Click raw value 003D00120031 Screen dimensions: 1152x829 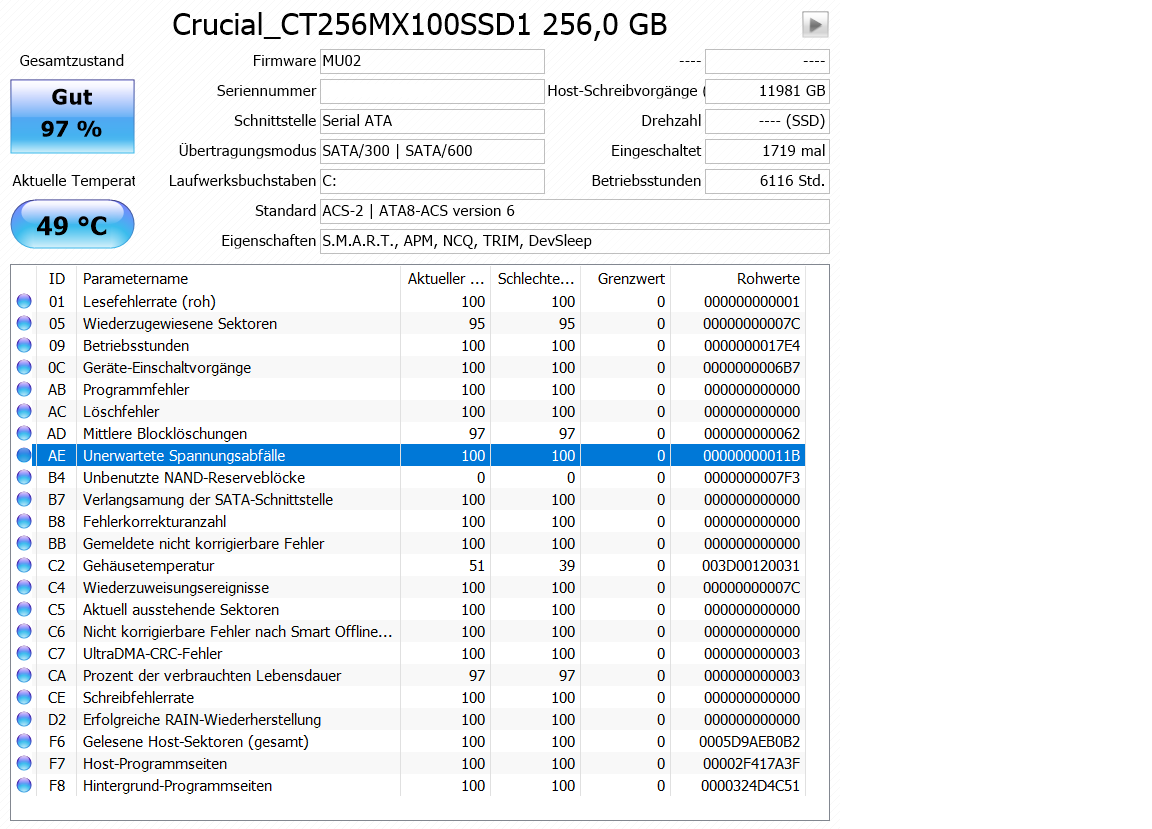(x=751, y=566)
